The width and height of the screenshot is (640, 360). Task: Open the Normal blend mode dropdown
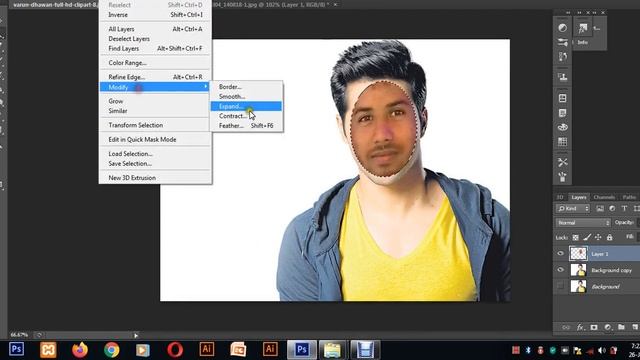[x=583, y=223]
